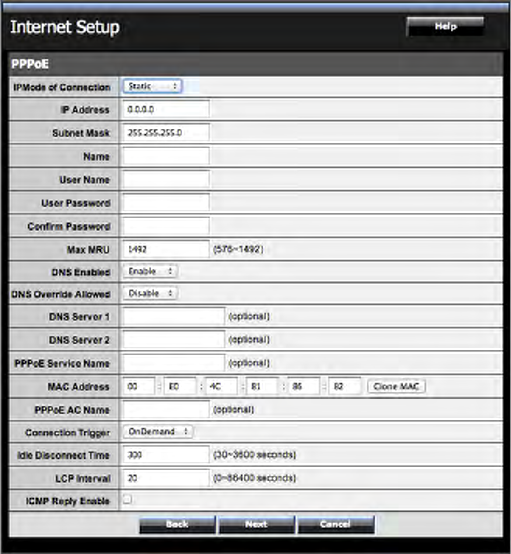Click the Back button
This screenshot has height=554, width=511.
(177, 524)
